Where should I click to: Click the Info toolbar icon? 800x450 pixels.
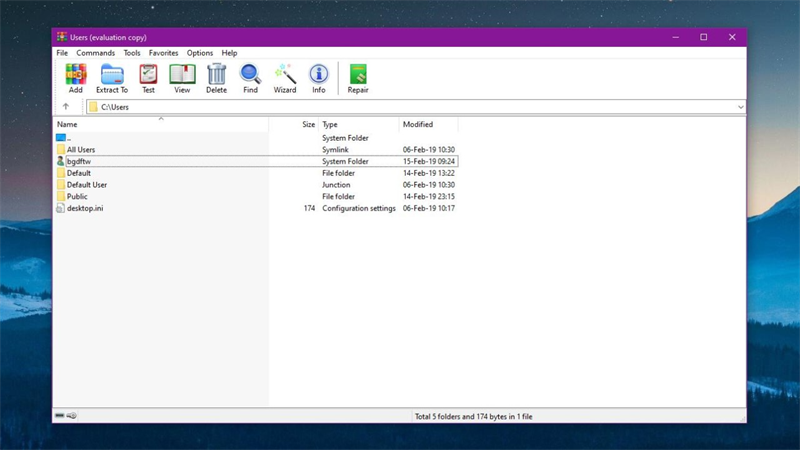[x=319, y=74]
